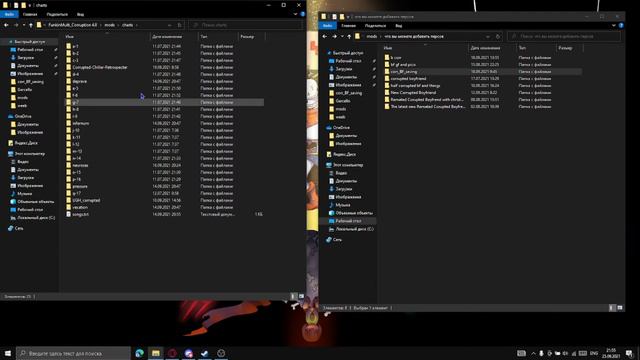Image resolution: width=640 pixels, height=360 pixels.
Task: Click the search box in the left window
Action: [245, 25]
